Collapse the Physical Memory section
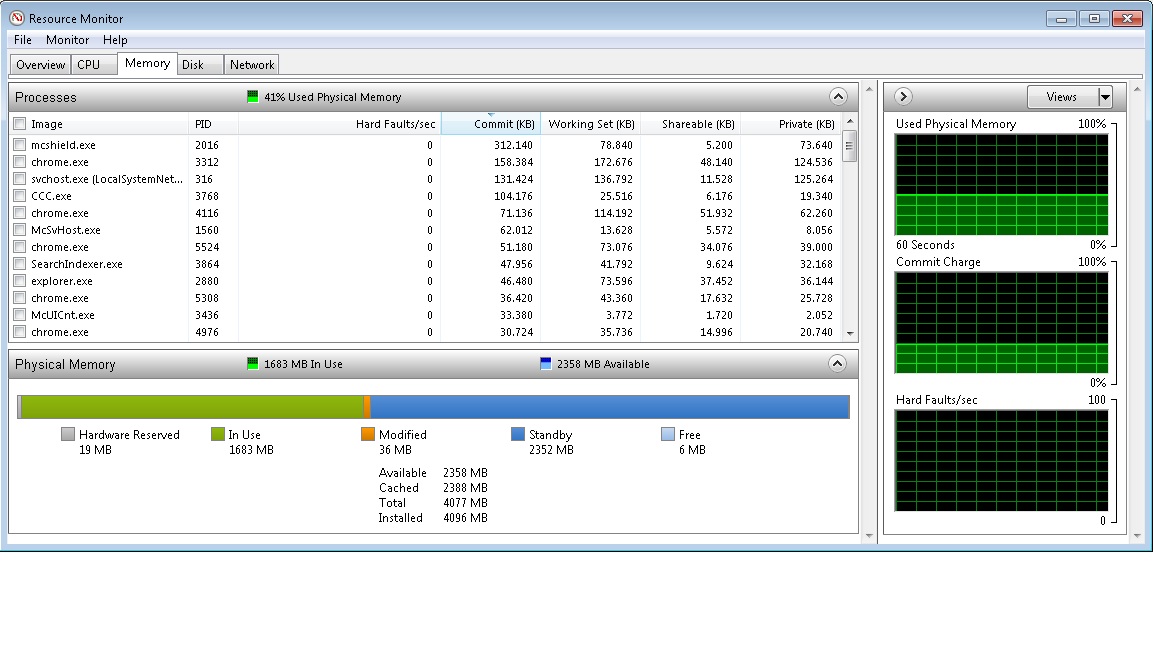The width and height of the screenshot is (1153, 648). 838,363
